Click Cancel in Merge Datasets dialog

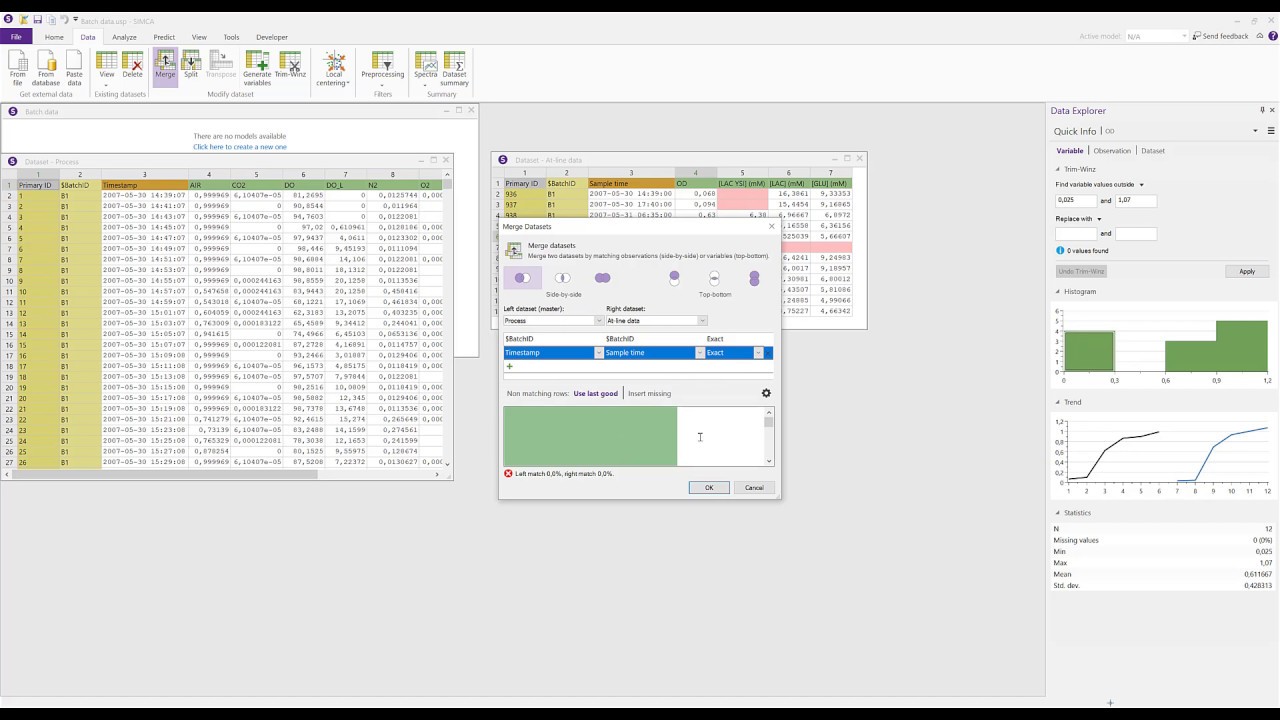point(754,488)
